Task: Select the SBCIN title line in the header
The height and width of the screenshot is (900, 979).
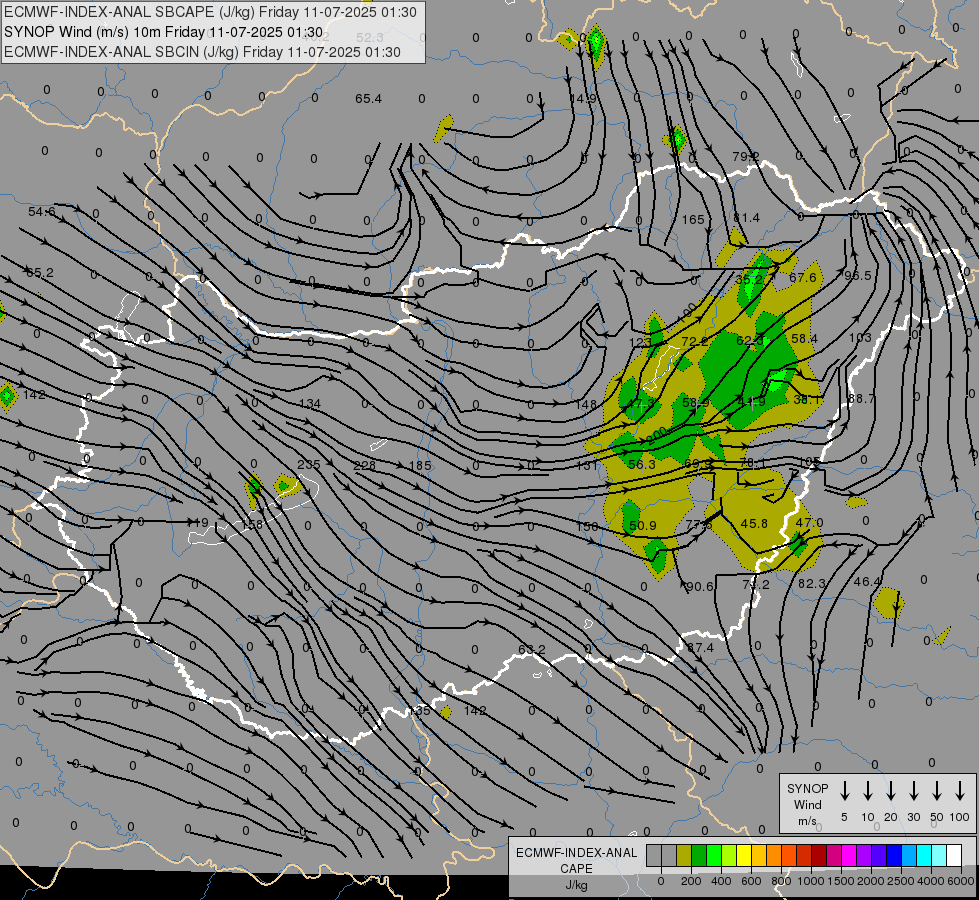Action: click(x=202, y=52)
